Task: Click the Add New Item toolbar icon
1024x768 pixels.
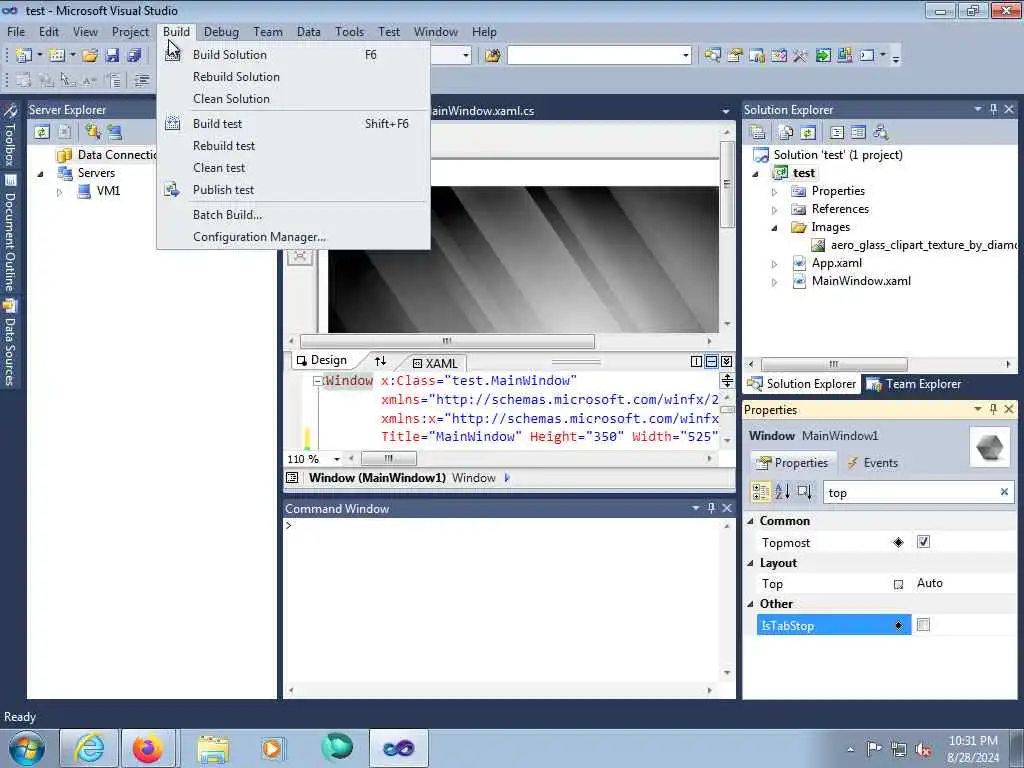Action: coord(57,56)
